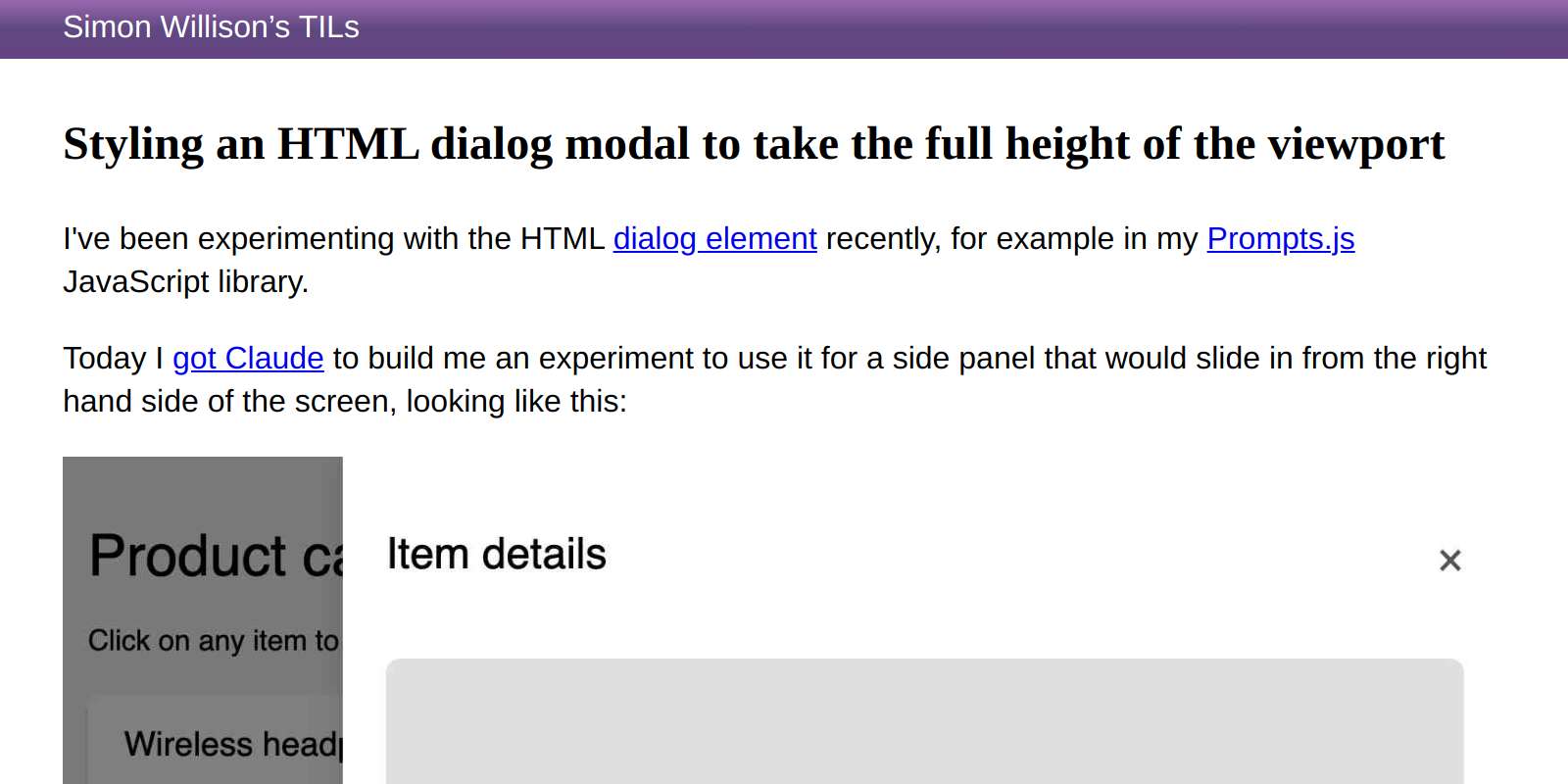The image size is (1568, 784).
Task: Click the "Product ca" heading in the screenshot
Action: 216,556
